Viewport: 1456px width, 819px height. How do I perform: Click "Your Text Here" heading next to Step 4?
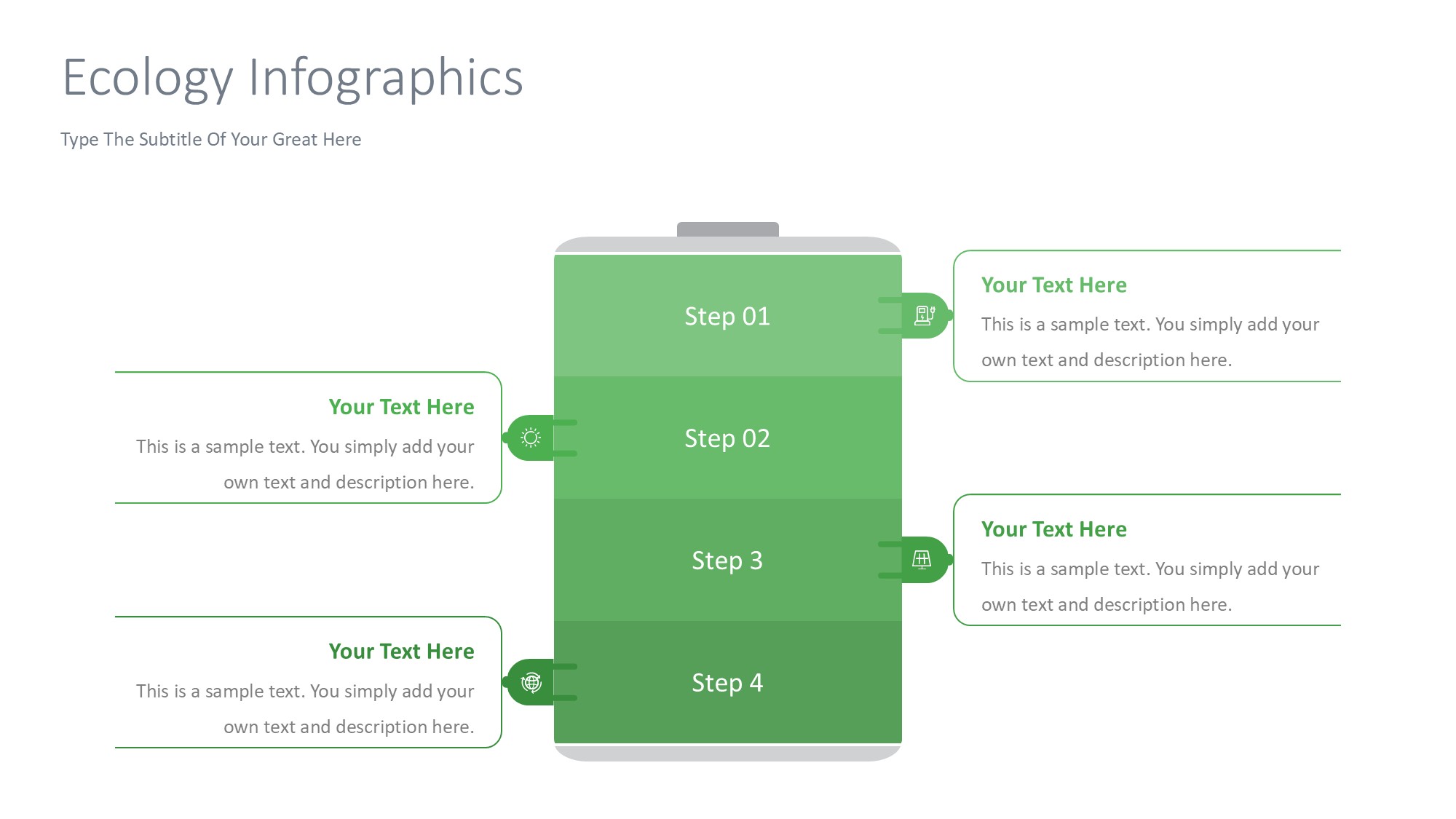coord(401,652)
